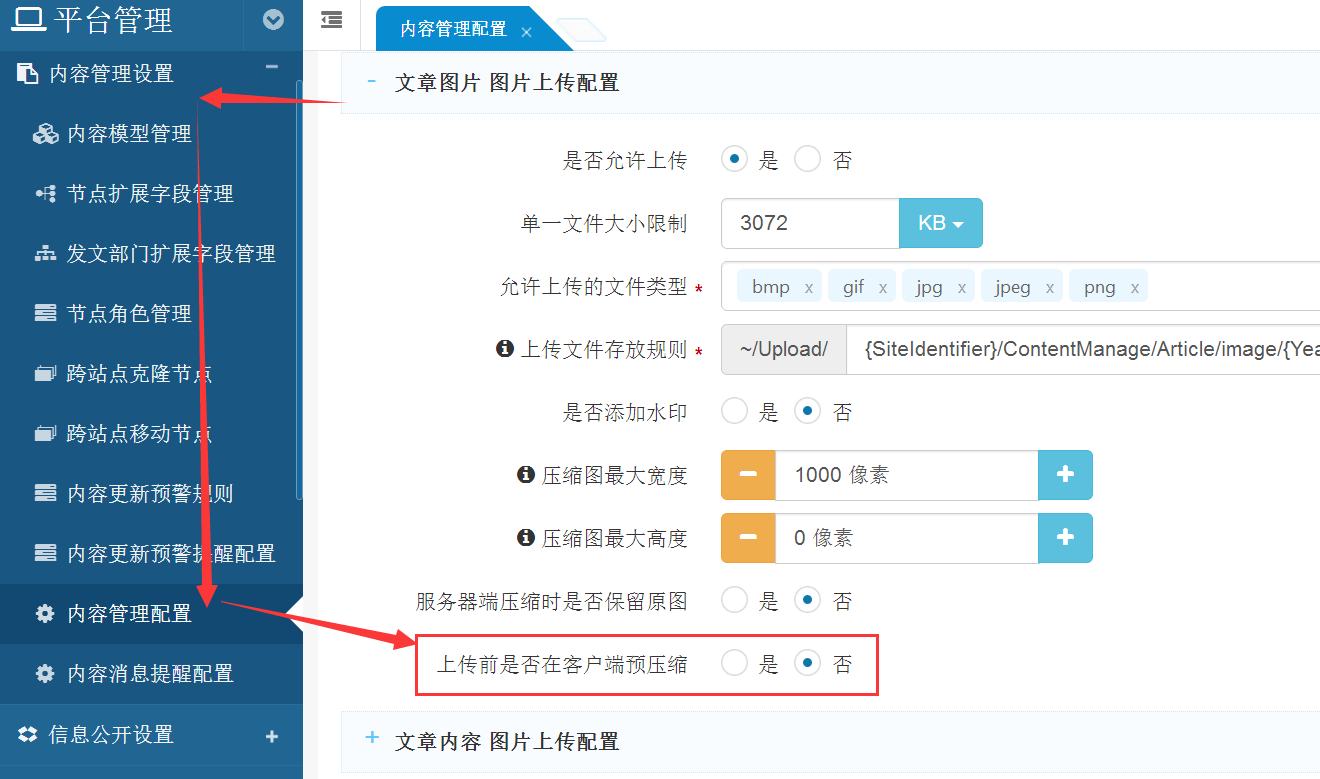Click the info icon beside 压缩图最大宽度

526,475
